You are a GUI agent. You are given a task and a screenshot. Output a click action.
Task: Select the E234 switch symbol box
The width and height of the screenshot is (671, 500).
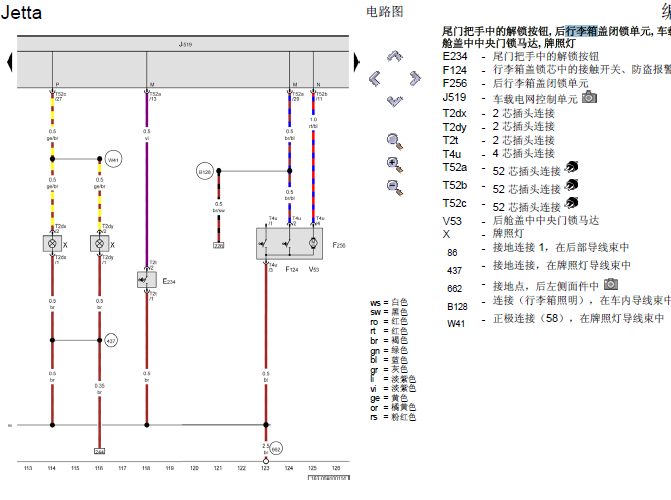pyautogui.click(x=146, y=280)
